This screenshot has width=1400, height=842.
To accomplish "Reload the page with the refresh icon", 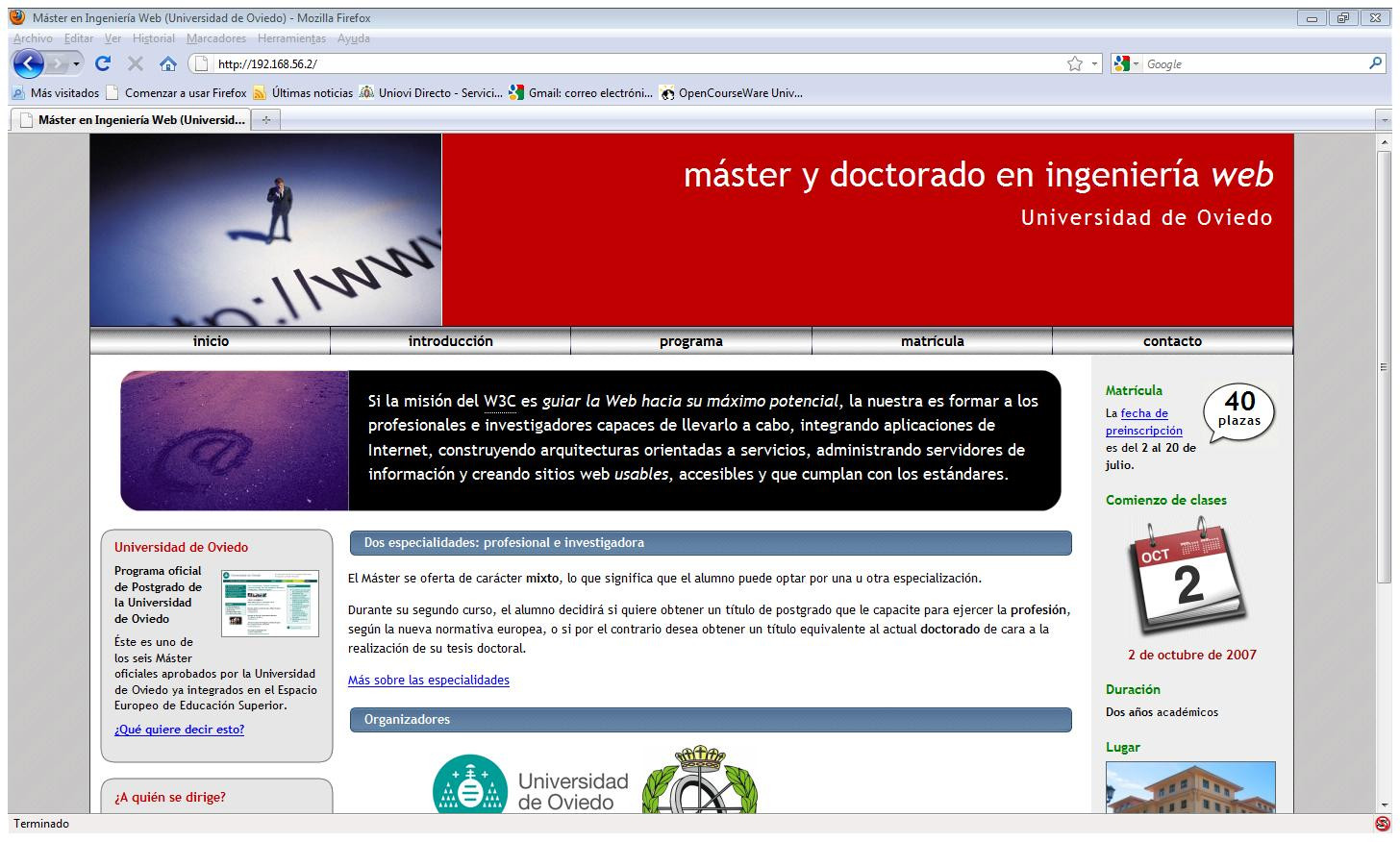I will [103, 64].
